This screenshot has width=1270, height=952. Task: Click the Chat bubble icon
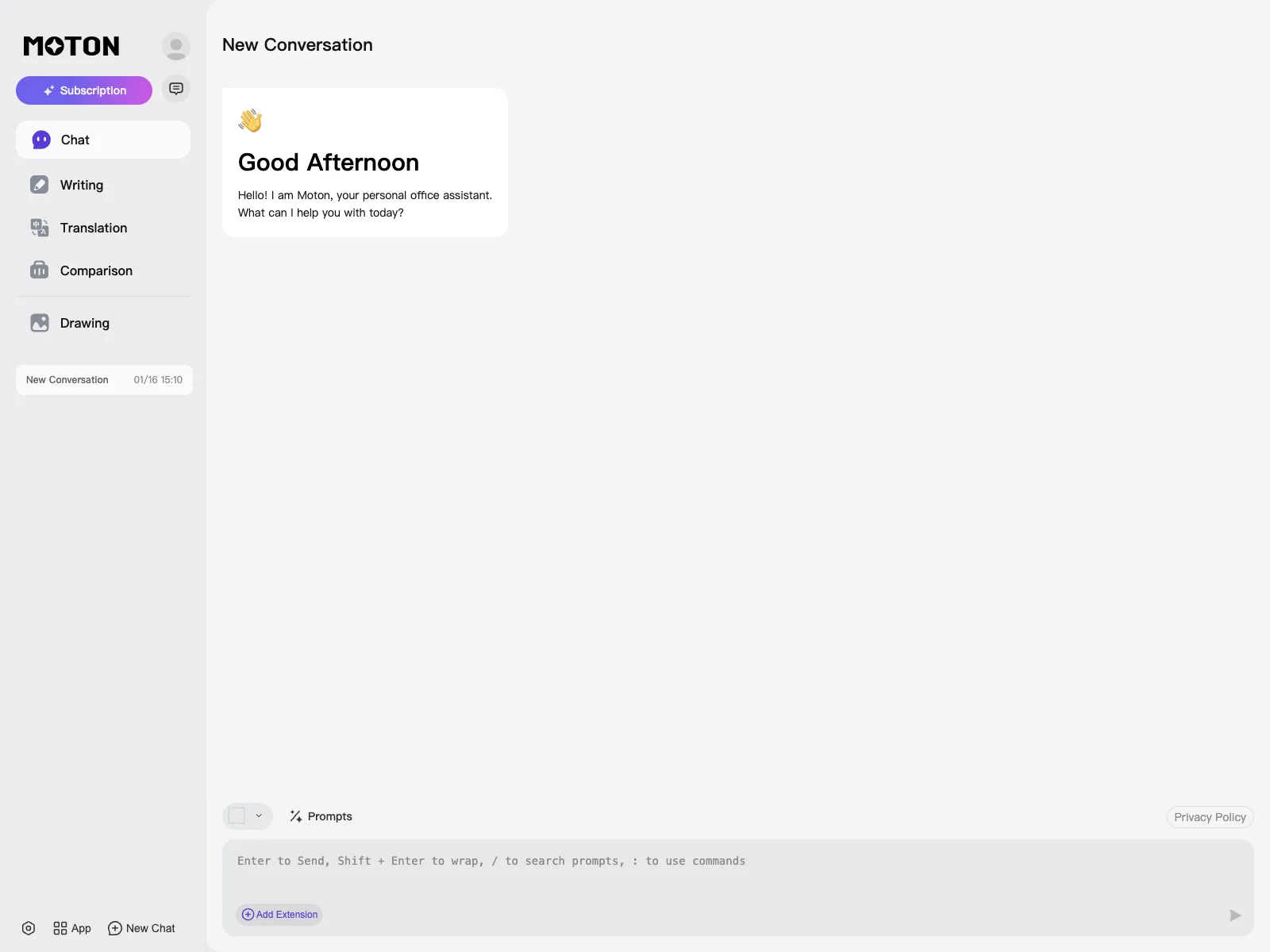(41, 140)
